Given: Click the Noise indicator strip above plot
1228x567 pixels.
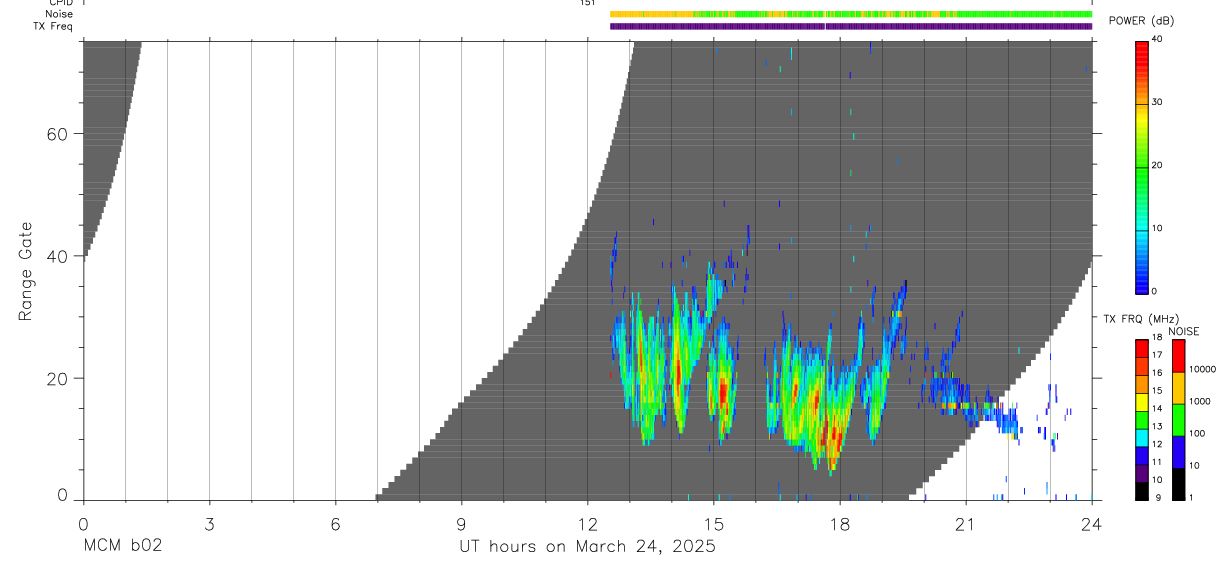Looking at the screenshot, I should [x=851, y=14].
